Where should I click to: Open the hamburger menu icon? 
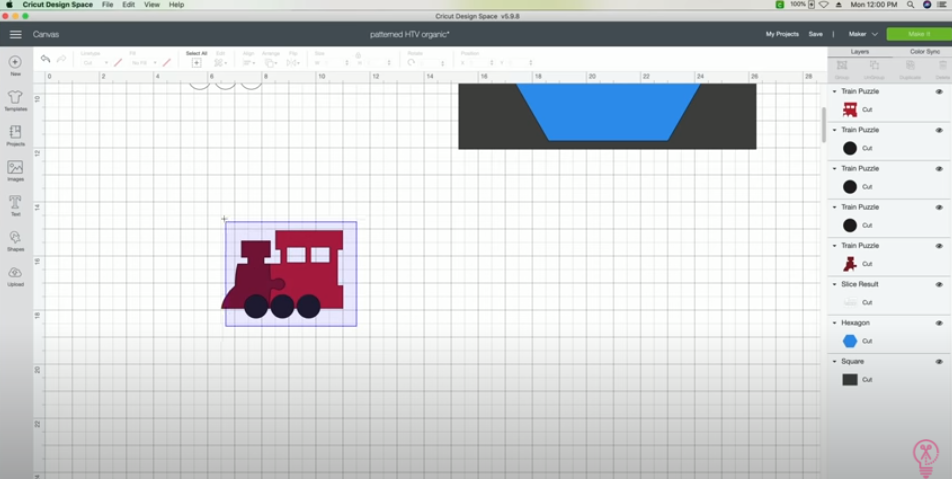[x=16, y=34]
